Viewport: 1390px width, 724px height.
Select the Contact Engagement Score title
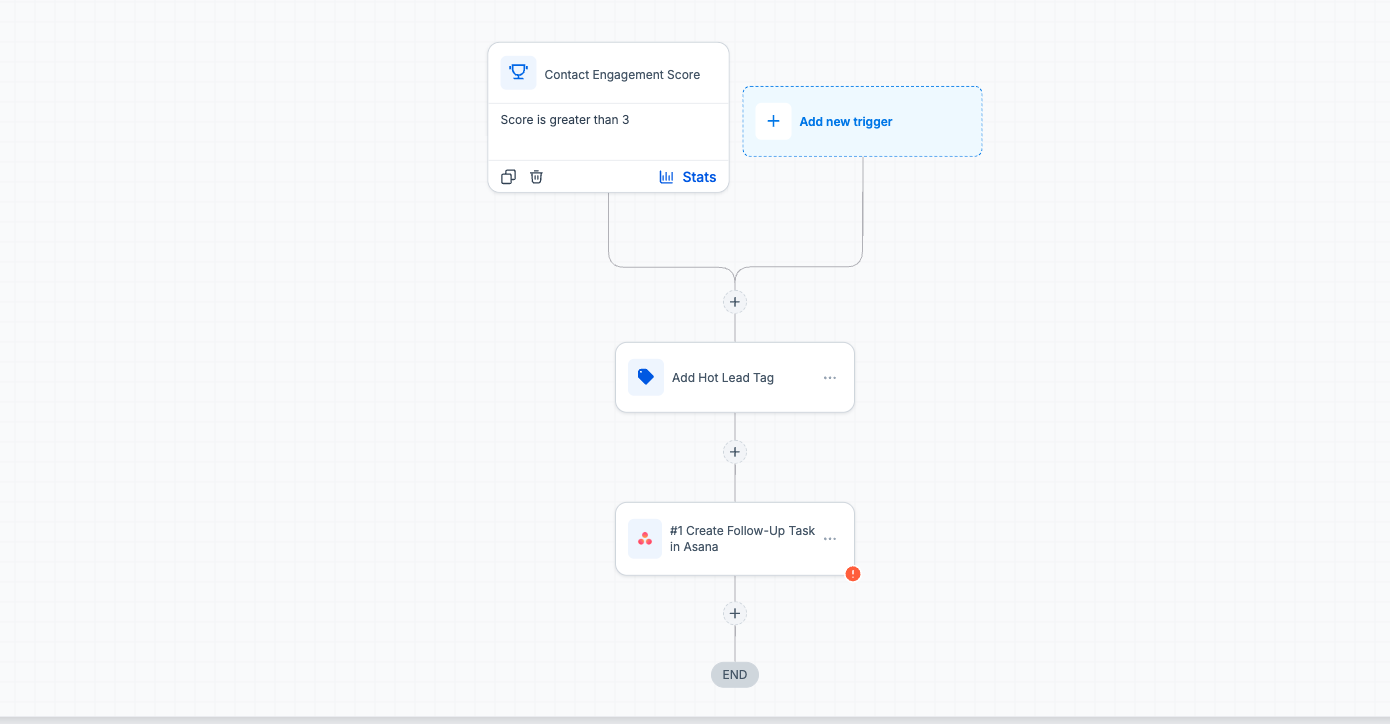[622, 75]
